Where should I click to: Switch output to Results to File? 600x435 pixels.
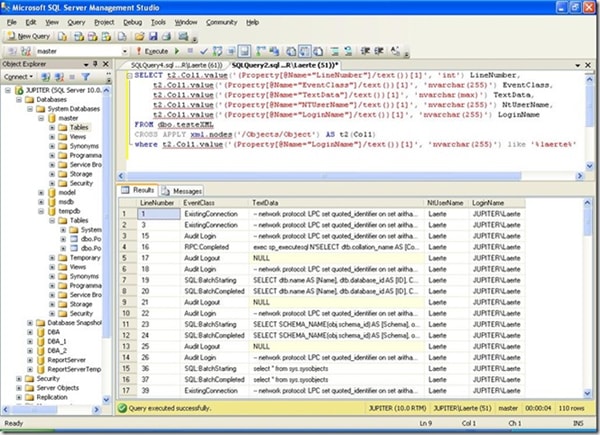tap(318, 51)
